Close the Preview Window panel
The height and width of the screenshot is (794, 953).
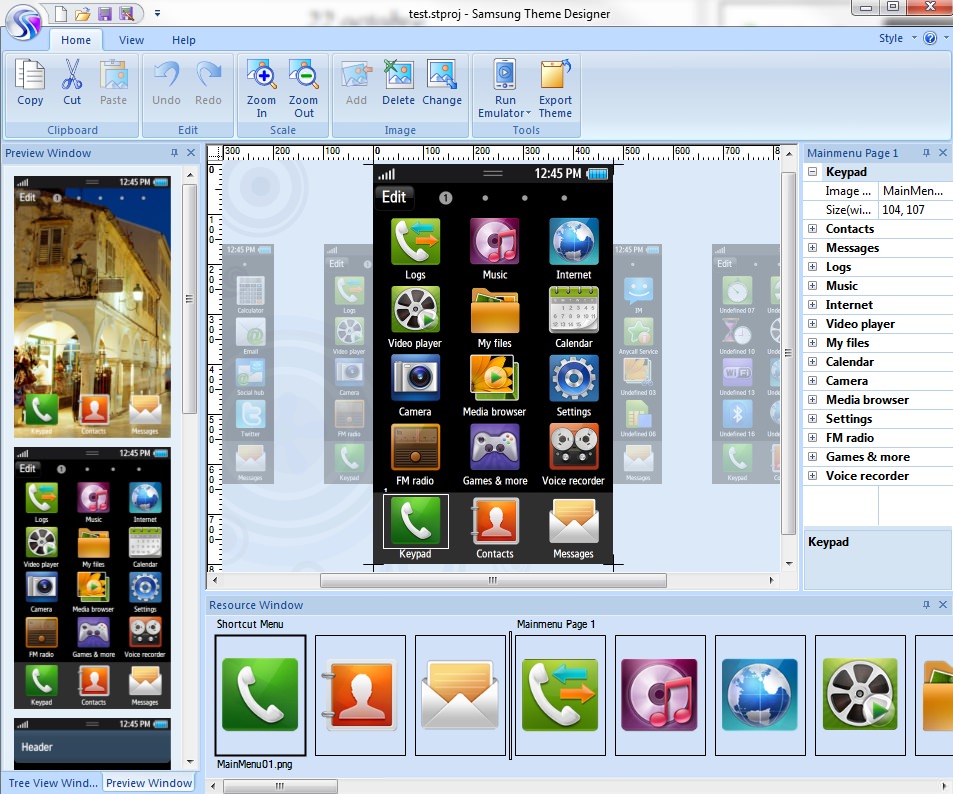[x=191, y=153]
